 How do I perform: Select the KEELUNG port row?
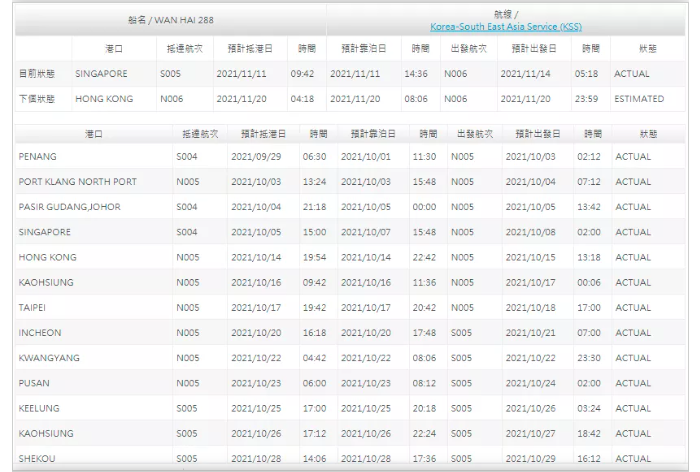click(x=38, y=407)
